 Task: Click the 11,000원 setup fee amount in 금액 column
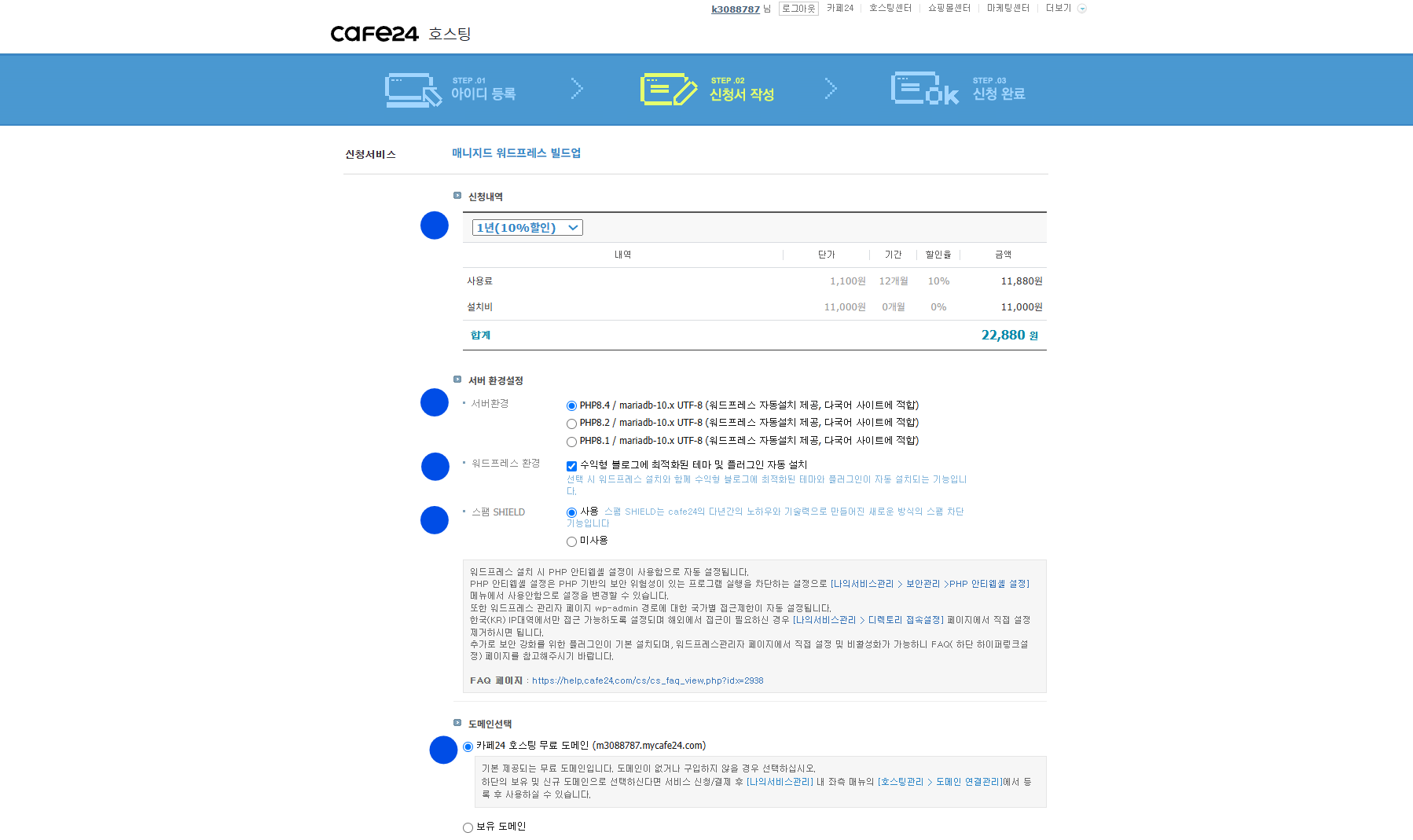[1022, 307]
